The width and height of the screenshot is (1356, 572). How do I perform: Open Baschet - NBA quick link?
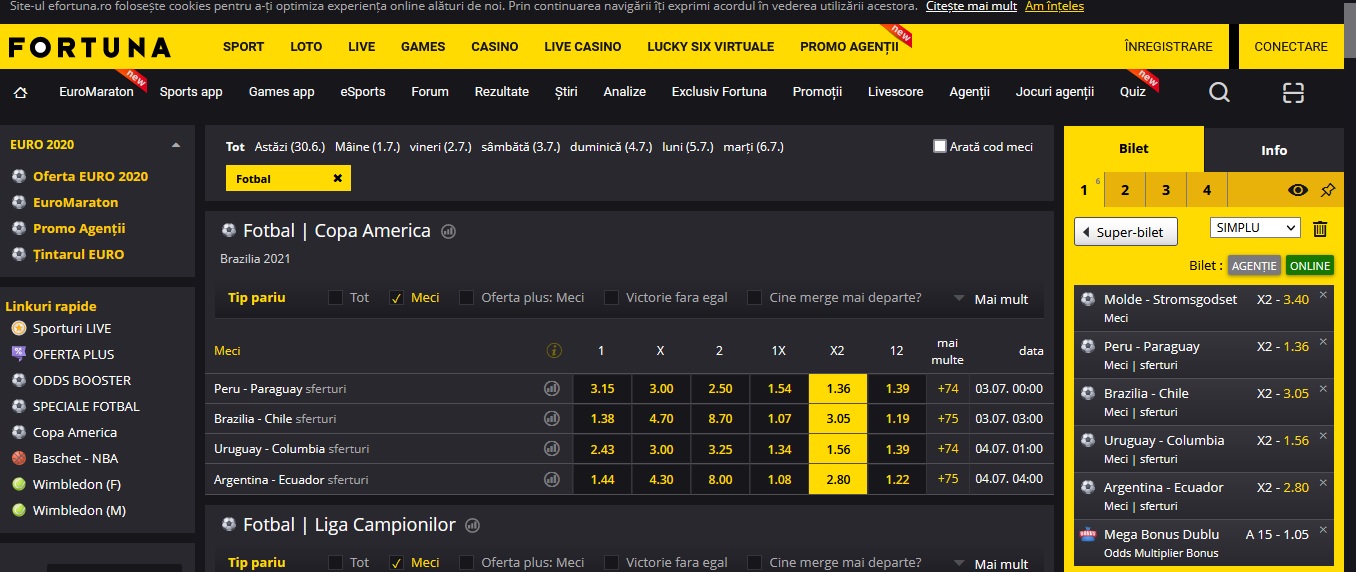(x=75, y=458)
